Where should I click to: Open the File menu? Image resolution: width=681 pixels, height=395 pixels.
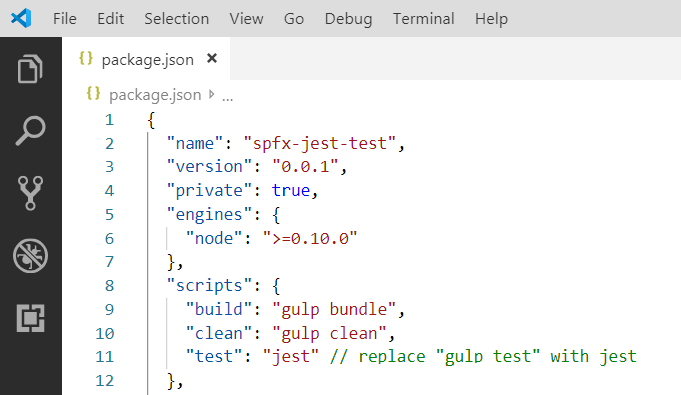coord(65,19)
